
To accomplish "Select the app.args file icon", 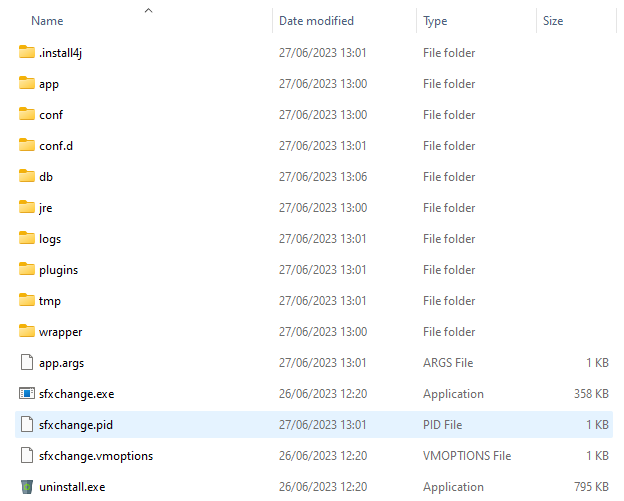I will 27,362.
